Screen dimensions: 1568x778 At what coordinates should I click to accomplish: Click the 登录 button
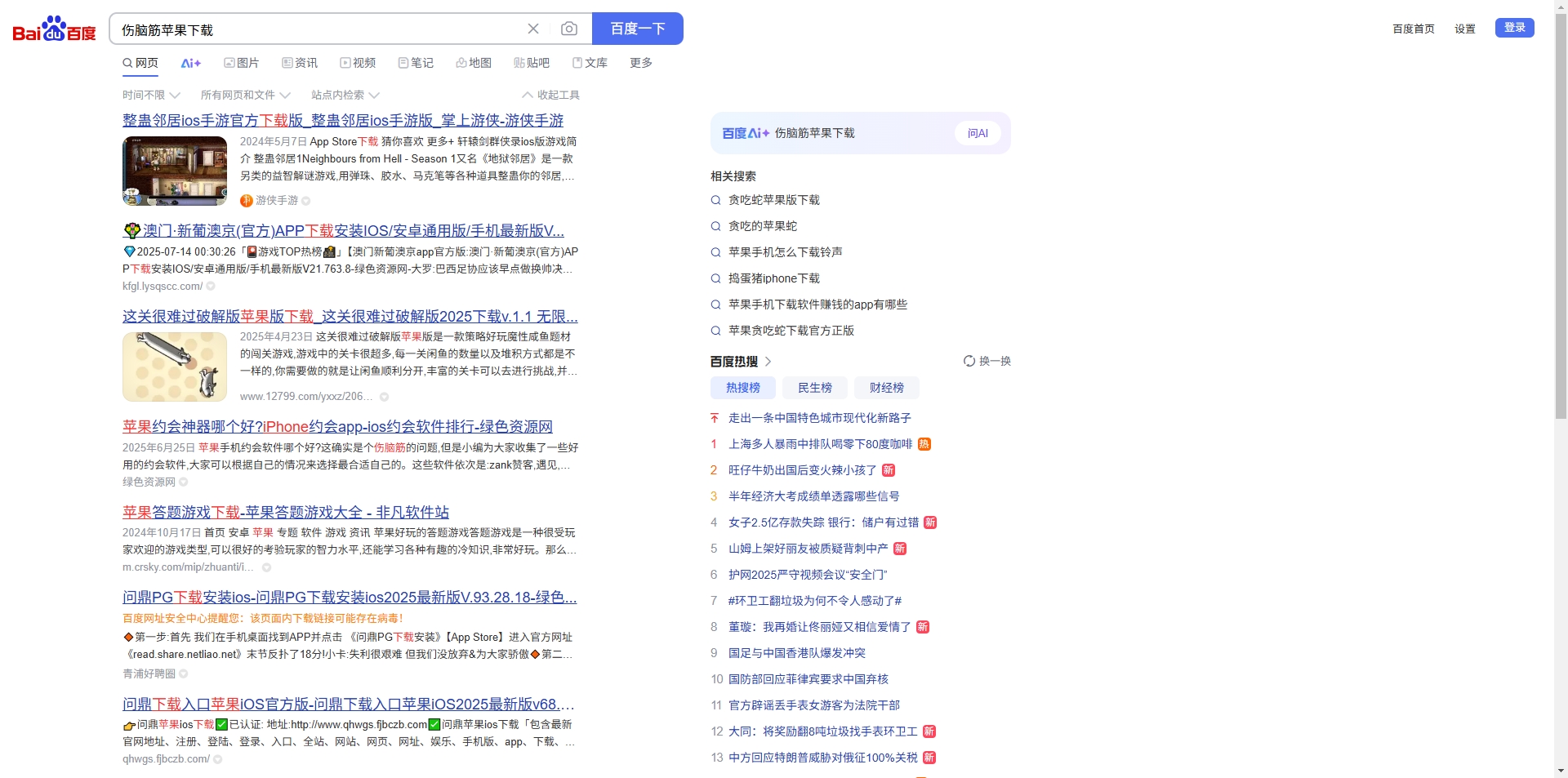1515,28
